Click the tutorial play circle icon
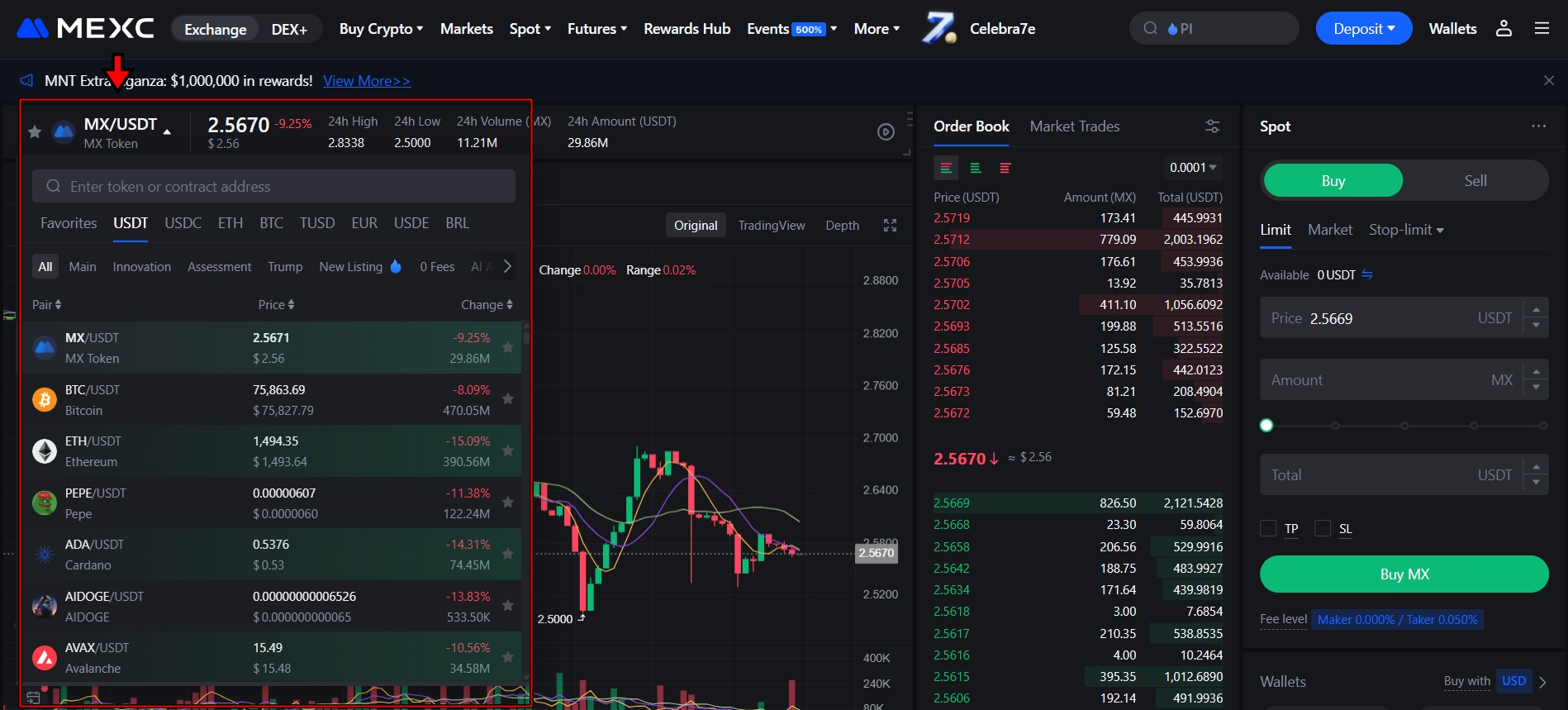The height and width of the screenshot is (710, 1568). click(x=886, y=131)
